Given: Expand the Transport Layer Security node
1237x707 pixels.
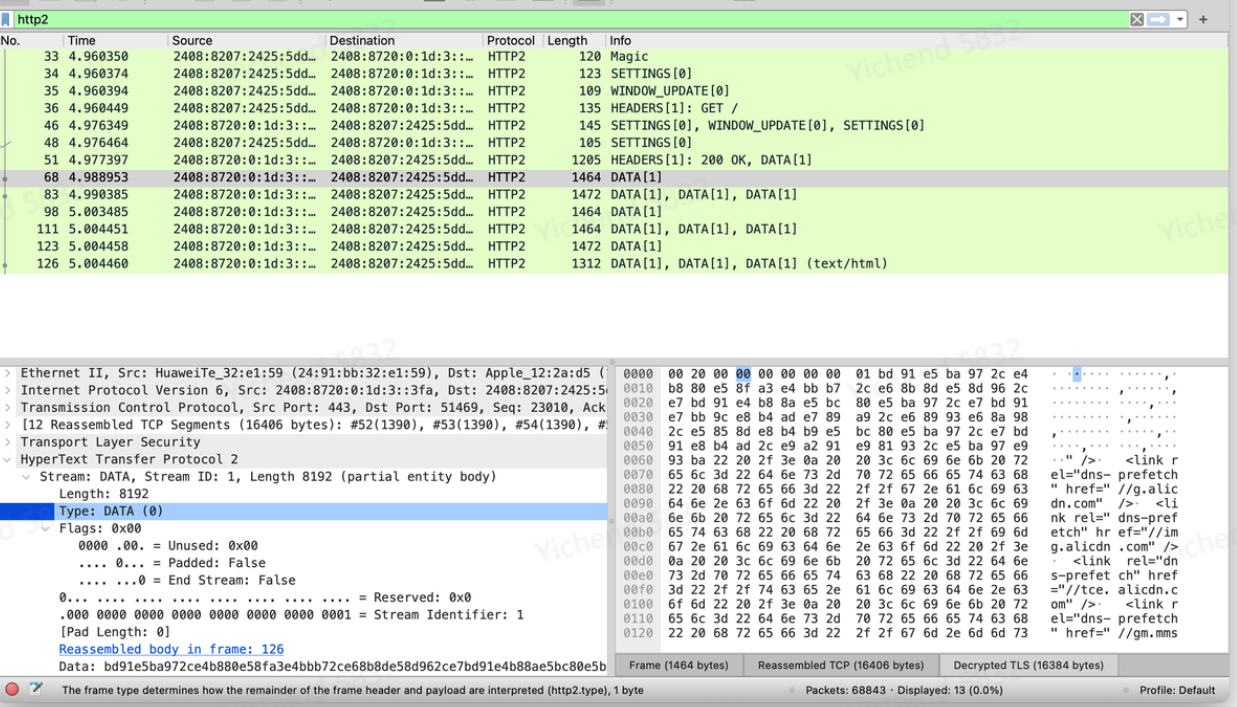Looking at the screenshot, I should point(9,442).
